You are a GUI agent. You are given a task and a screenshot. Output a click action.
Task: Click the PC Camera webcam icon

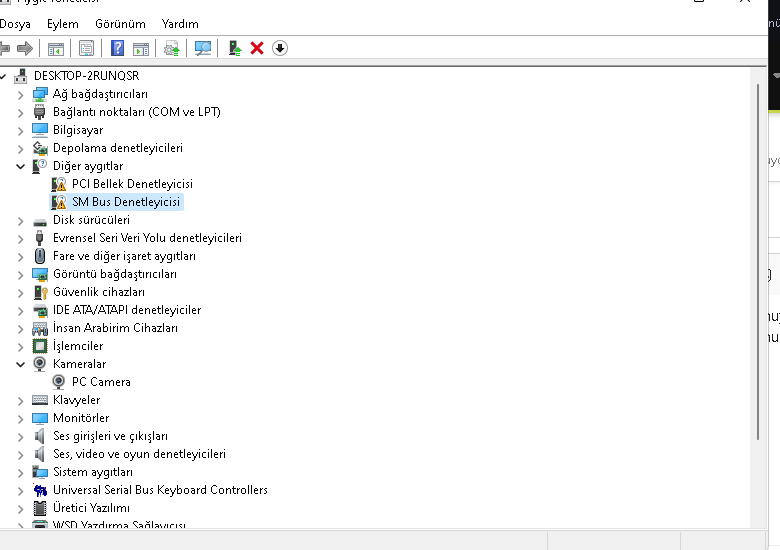pos(59,382)
